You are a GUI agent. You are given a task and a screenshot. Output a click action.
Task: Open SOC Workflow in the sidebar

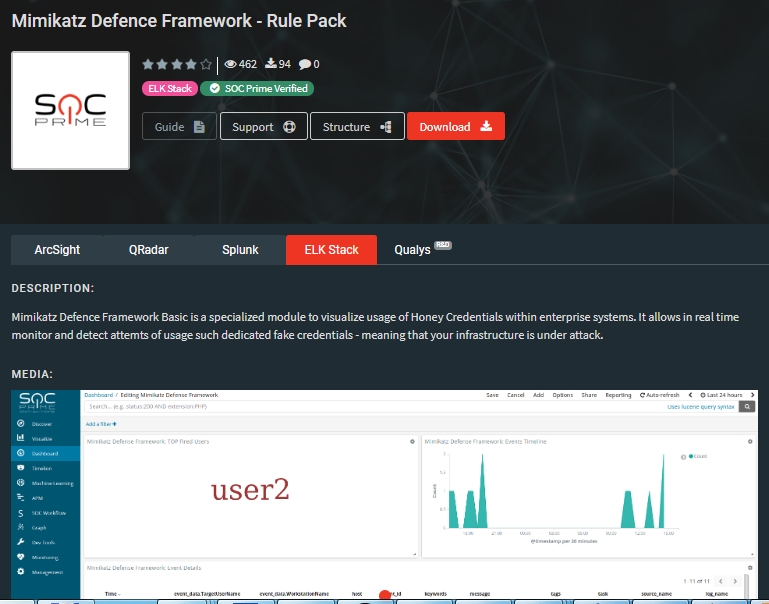(45, 513)
